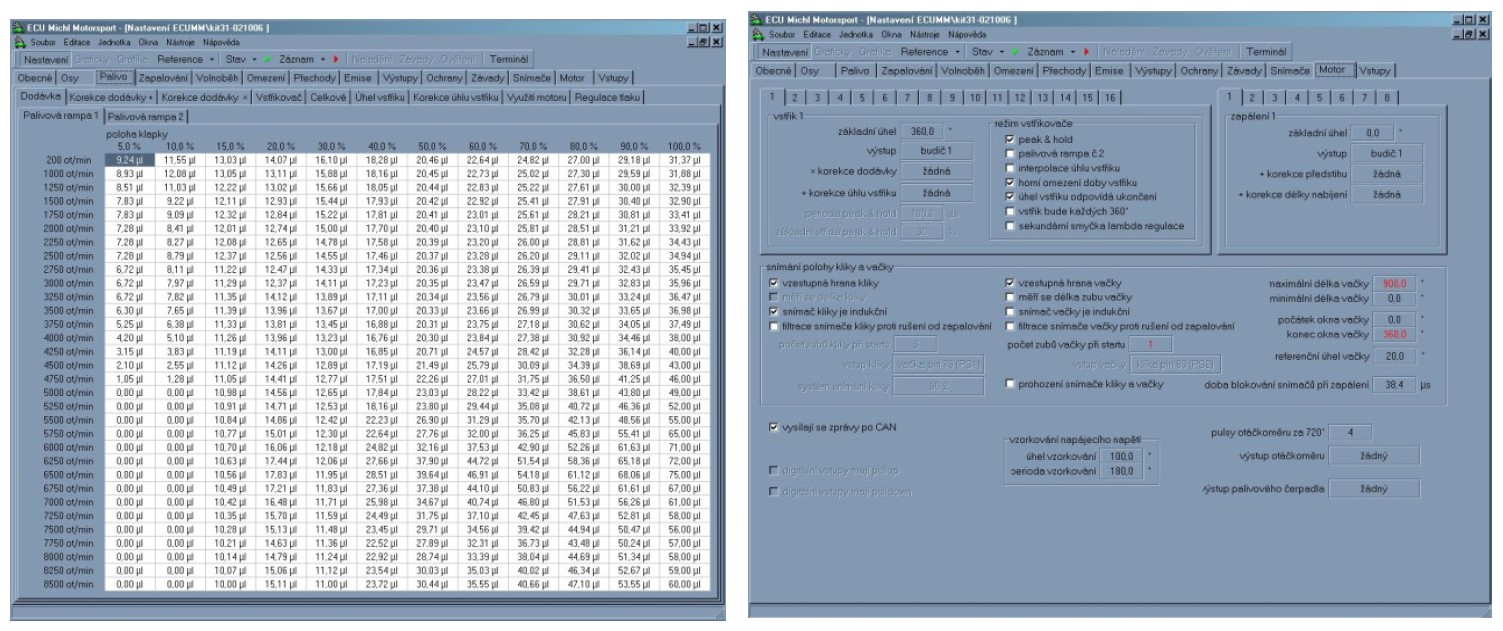Enable sekundární smyčka lambda regulace checkbox

[1009, 226]
